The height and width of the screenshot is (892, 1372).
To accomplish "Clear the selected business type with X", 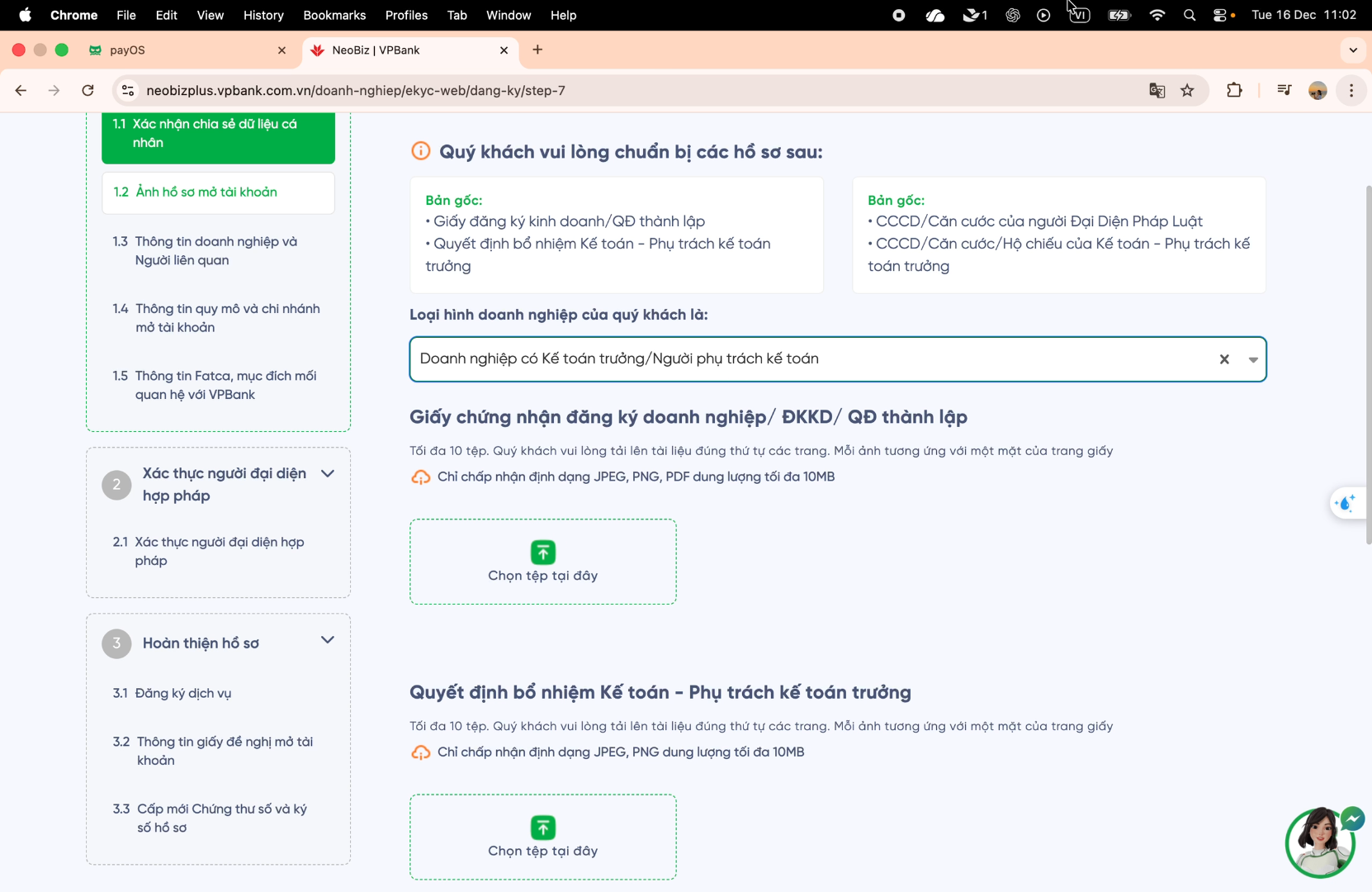I will pos(1224,359).
